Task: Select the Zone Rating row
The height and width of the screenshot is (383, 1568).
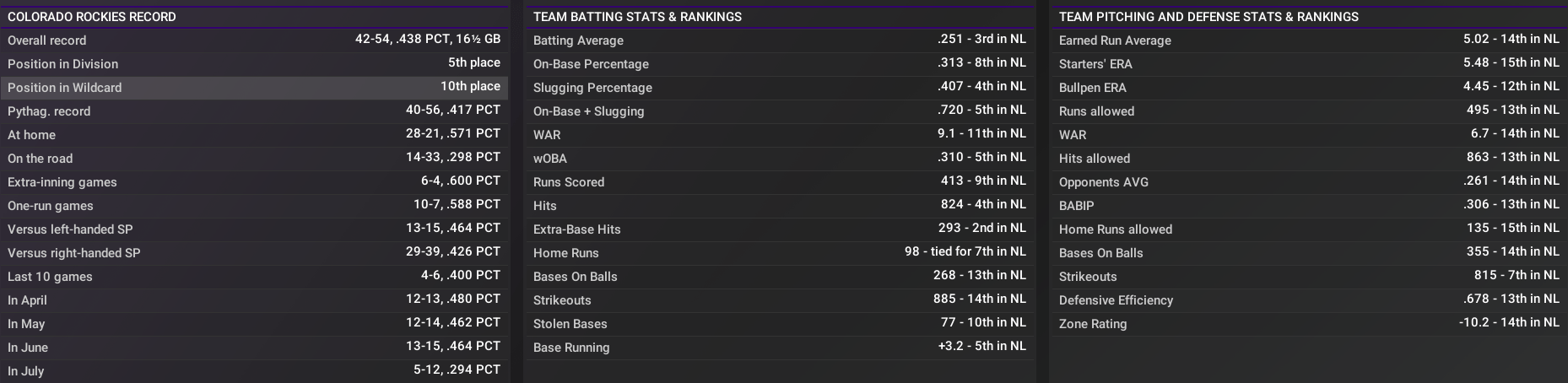Action: coord(1308,324)
